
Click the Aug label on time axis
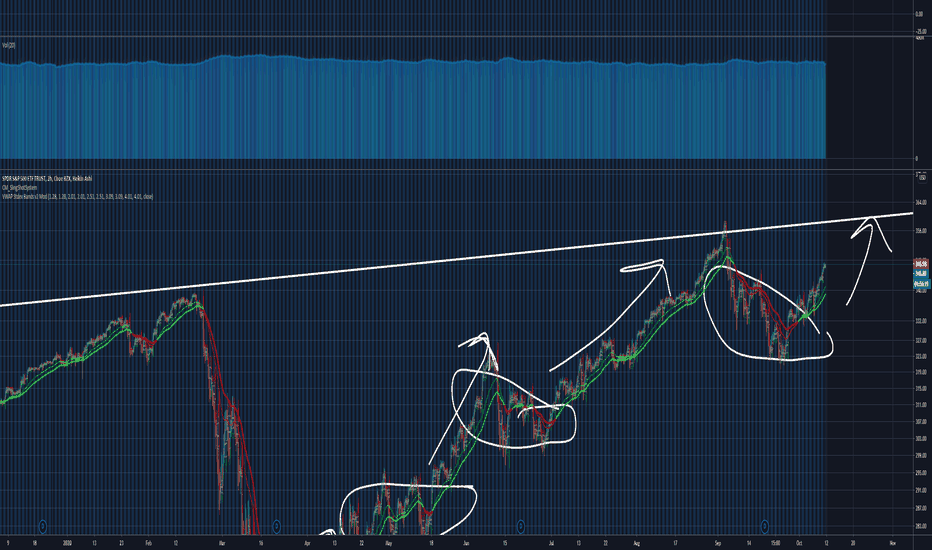(x=637, y=543)
